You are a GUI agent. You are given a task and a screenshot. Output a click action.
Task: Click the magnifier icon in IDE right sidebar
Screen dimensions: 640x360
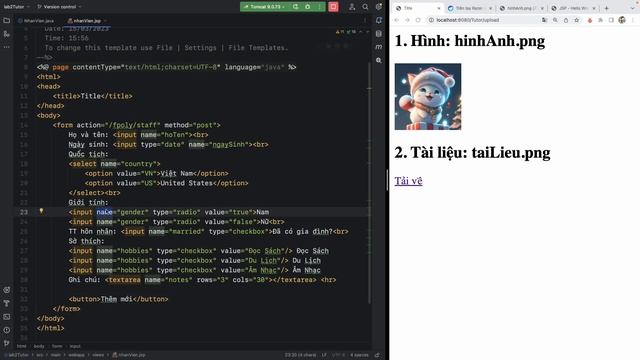click(x=379, y=60)
